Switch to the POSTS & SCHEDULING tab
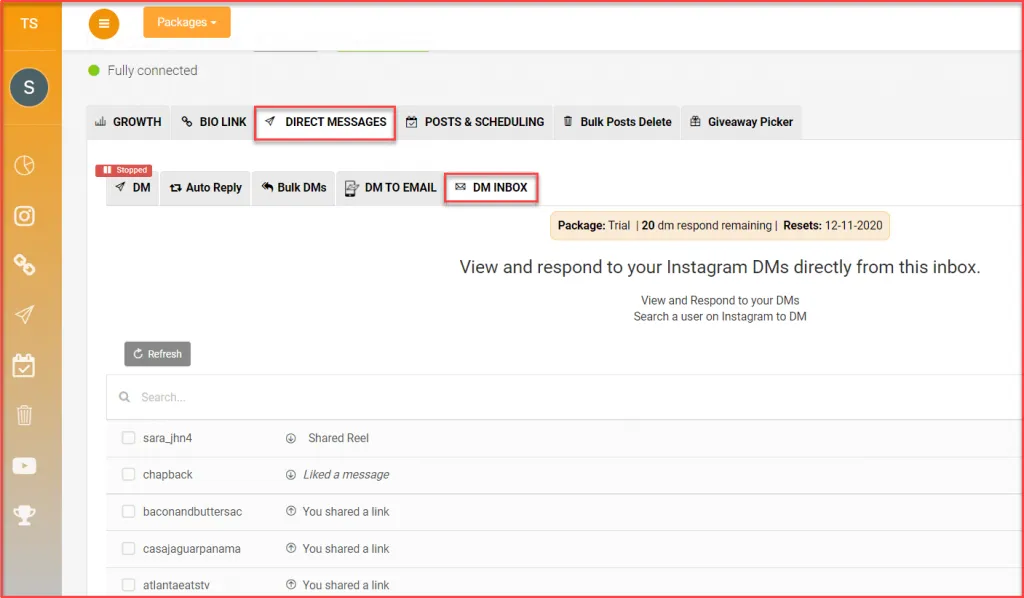Viewport: 1024px width, 598px height. pyautogui.click(x=476, y=121)
